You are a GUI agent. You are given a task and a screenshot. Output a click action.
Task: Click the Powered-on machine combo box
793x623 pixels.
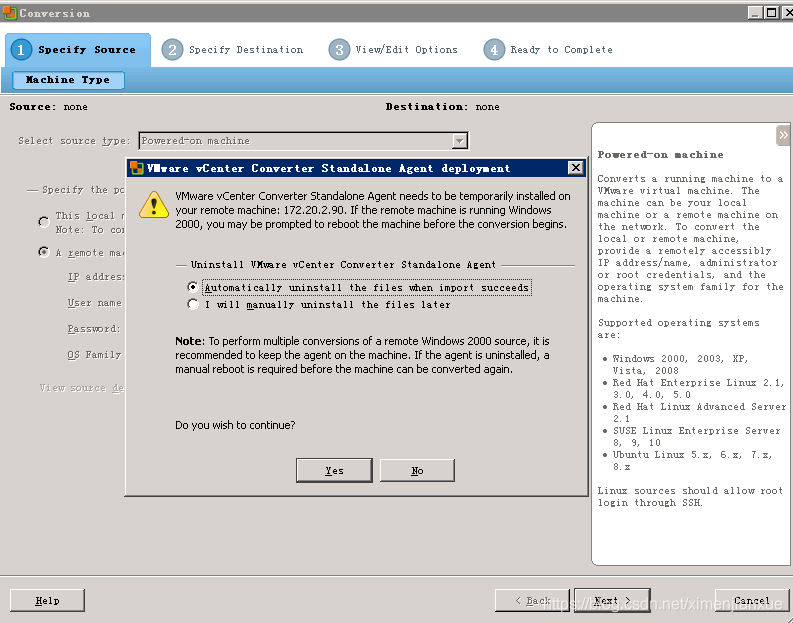[x=303, y=141]
